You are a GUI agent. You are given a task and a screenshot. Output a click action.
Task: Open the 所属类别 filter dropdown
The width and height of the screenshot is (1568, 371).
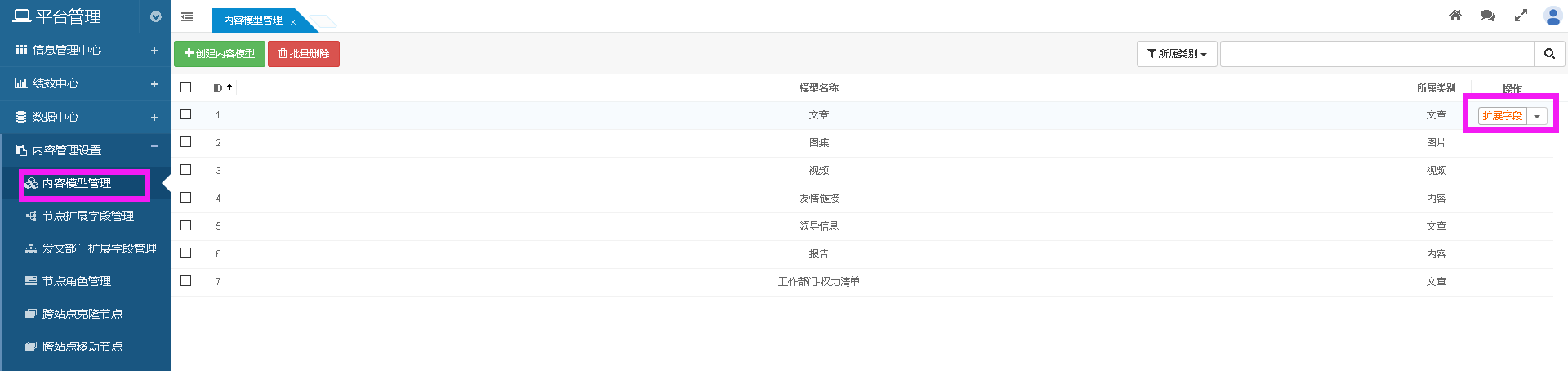pos(1177,54)
